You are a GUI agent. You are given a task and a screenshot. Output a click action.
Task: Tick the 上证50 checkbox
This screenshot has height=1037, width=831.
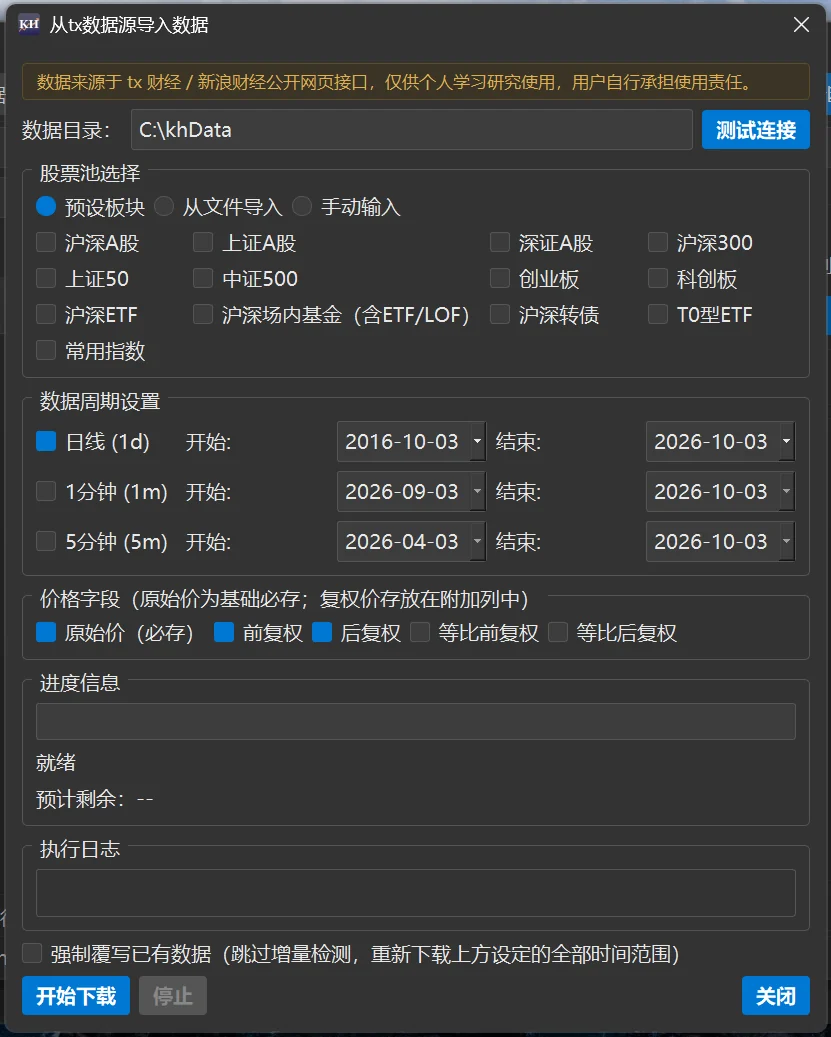(x=46, y=278)
